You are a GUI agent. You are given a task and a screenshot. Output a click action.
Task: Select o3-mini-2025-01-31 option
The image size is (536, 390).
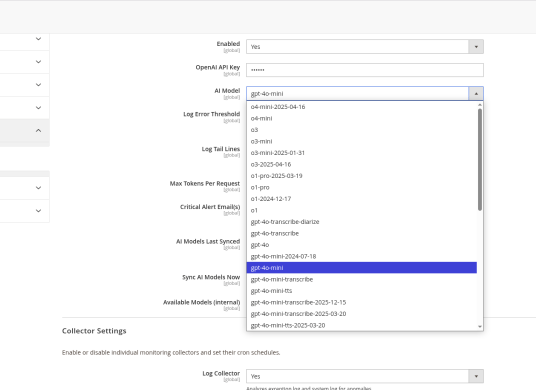362,153
